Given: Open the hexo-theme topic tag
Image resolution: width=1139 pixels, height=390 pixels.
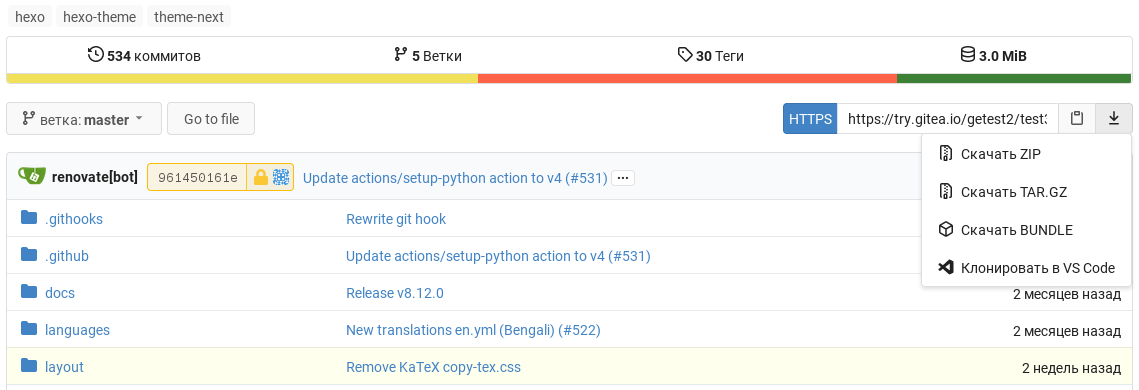Looking at the screenshot, I should pyautogui.click(x=100, y=17).
